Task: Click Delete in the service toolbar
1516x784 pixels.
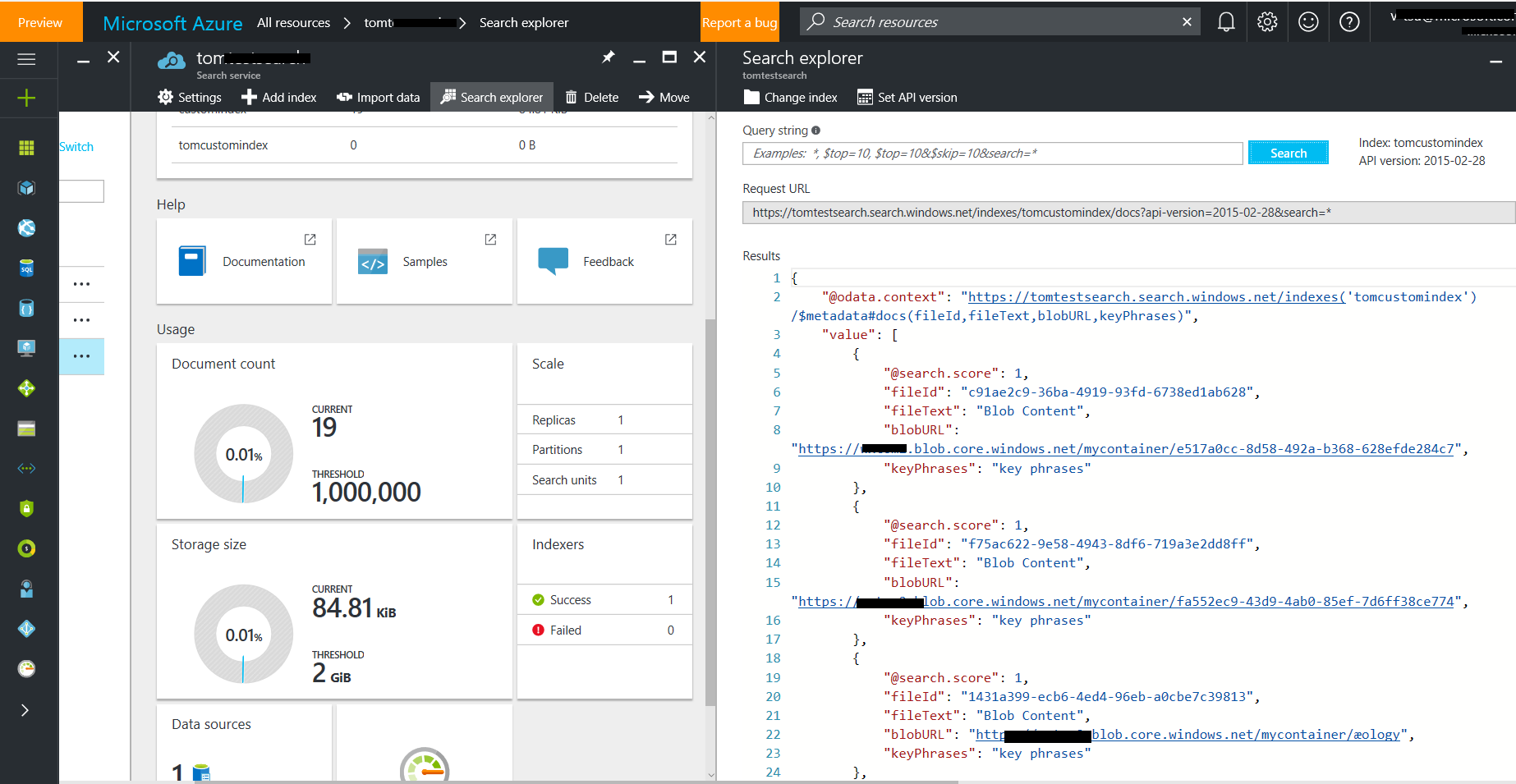Action: [592, 97]
